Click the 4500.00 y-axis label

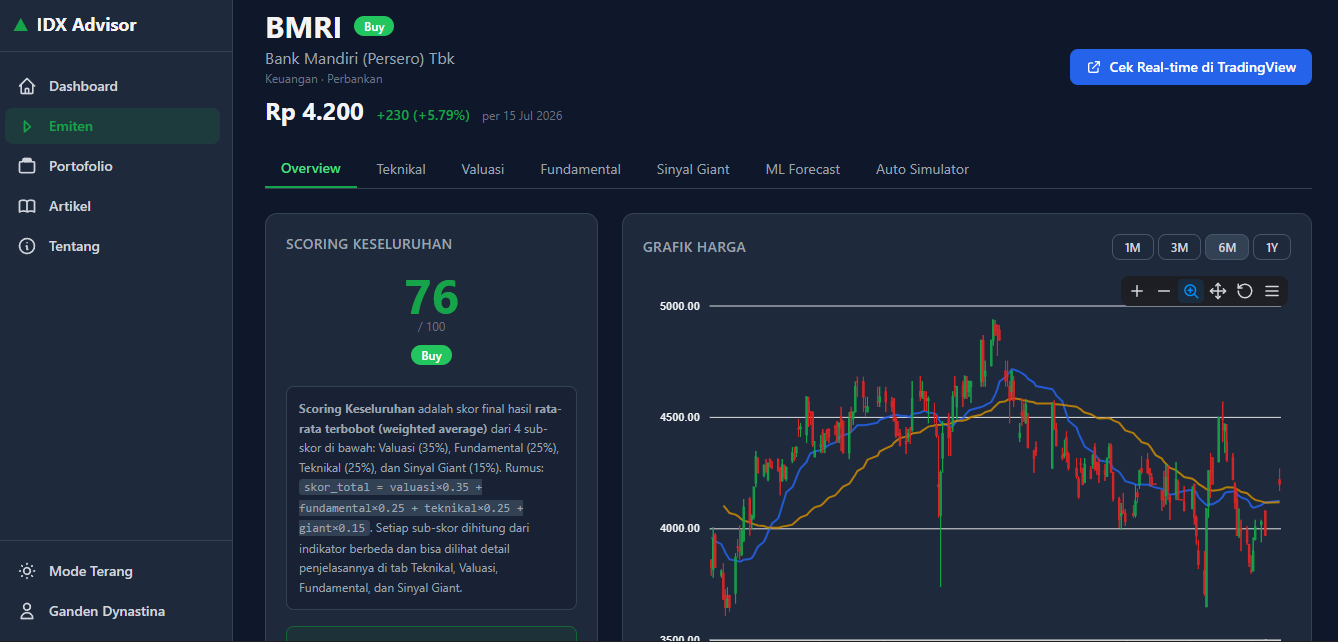679,417
